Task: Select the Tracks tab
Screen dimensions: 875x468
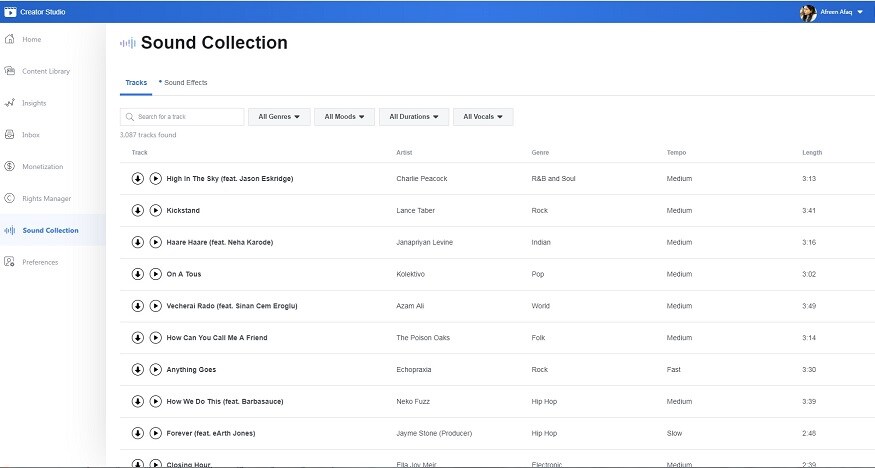Action: point(136,82)
